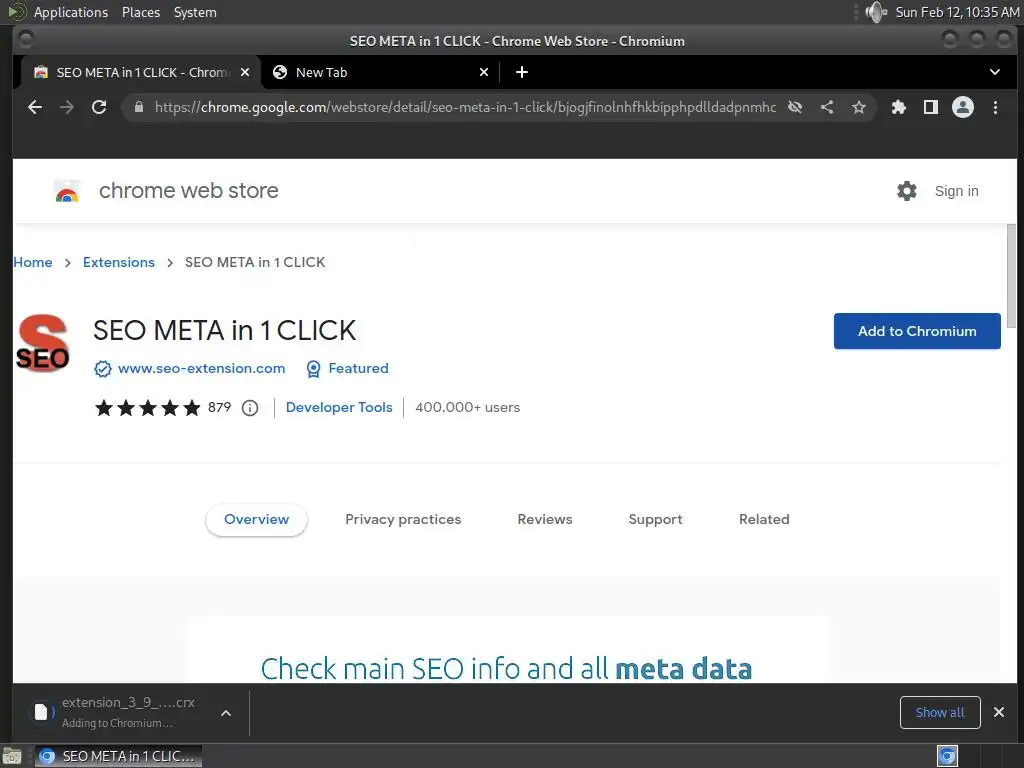Open the Applications menu
This screenshot has height=768, width=1024.
pos(71,12)
